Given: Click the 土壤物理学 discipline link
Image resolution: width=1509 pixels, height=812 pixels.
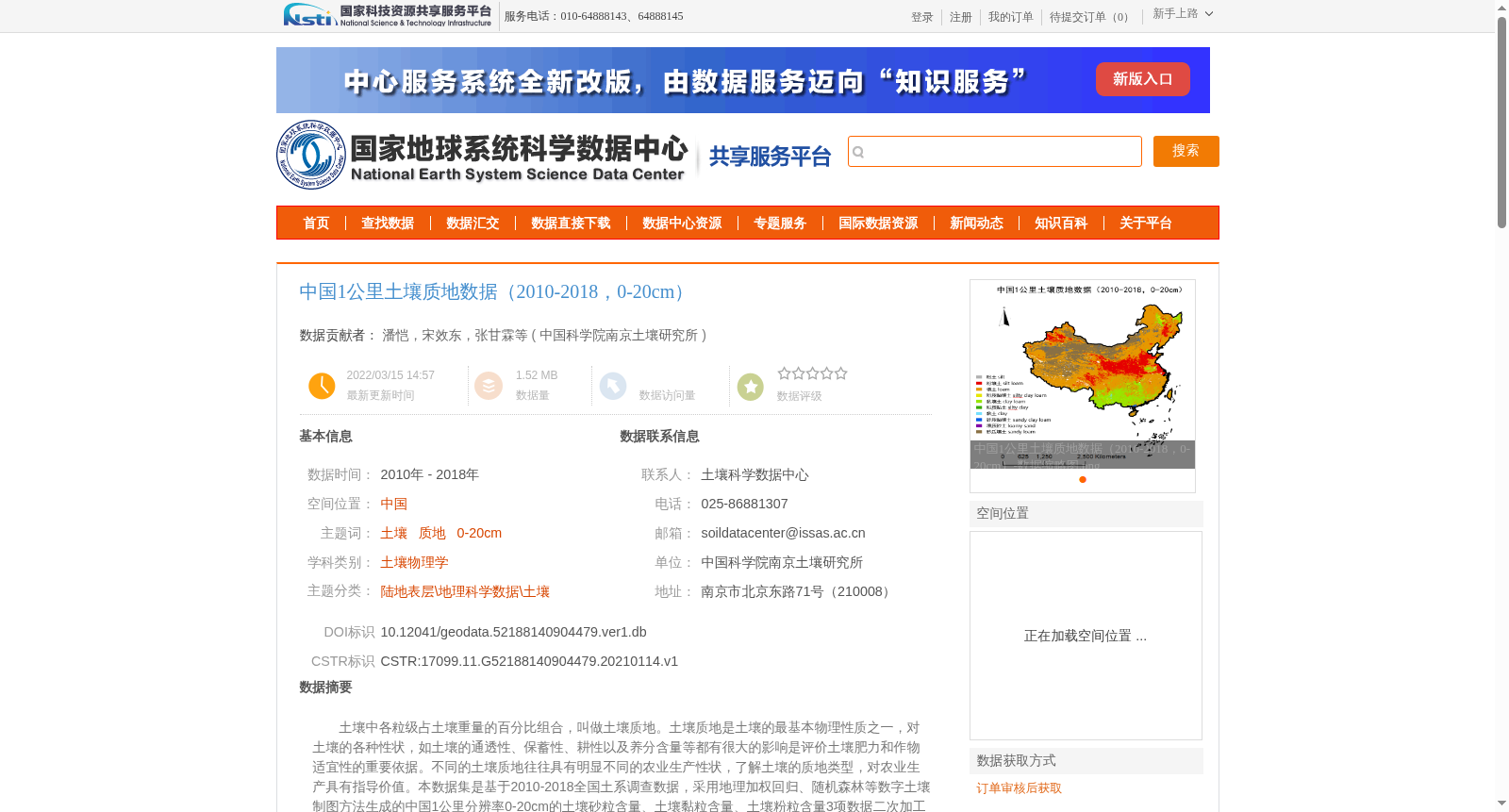Looking at the screenshot, I should pos(414,562).
